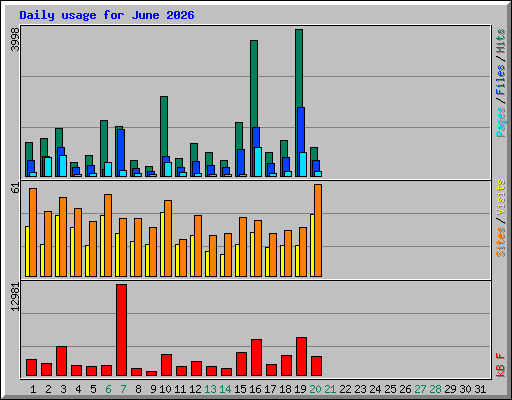The height and width of the screenshot is (400, 512).
Task: Click the cyan pages bar for day 16
Action: coord(258,162)
